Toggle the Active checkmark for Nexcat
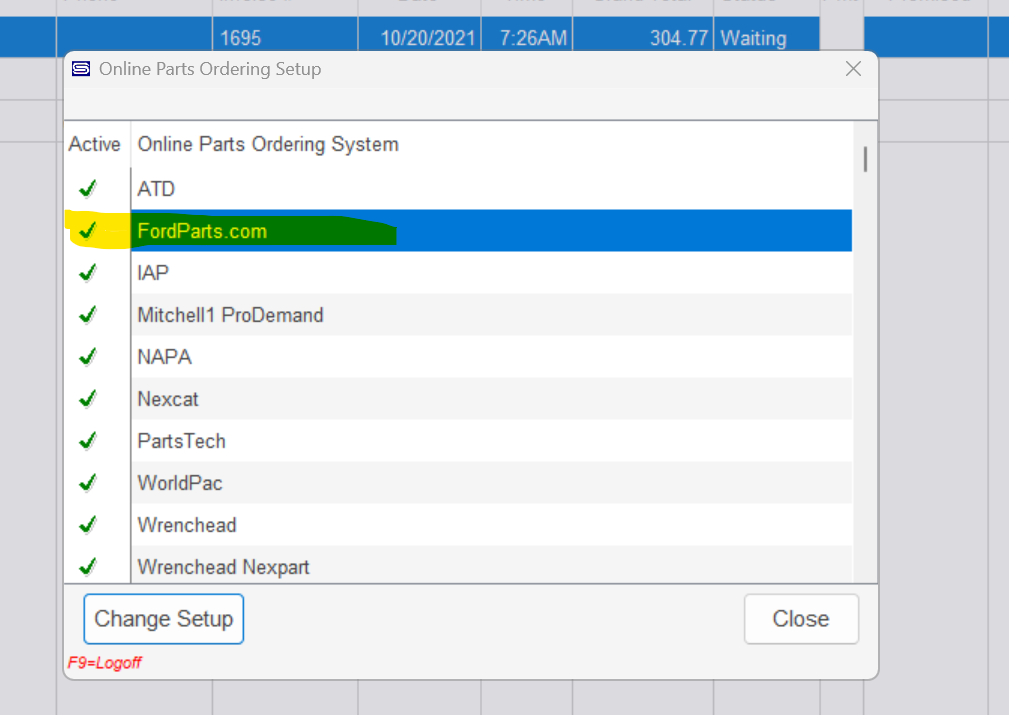This screenshot has width=1009, height=715. [x=88, y=399]
